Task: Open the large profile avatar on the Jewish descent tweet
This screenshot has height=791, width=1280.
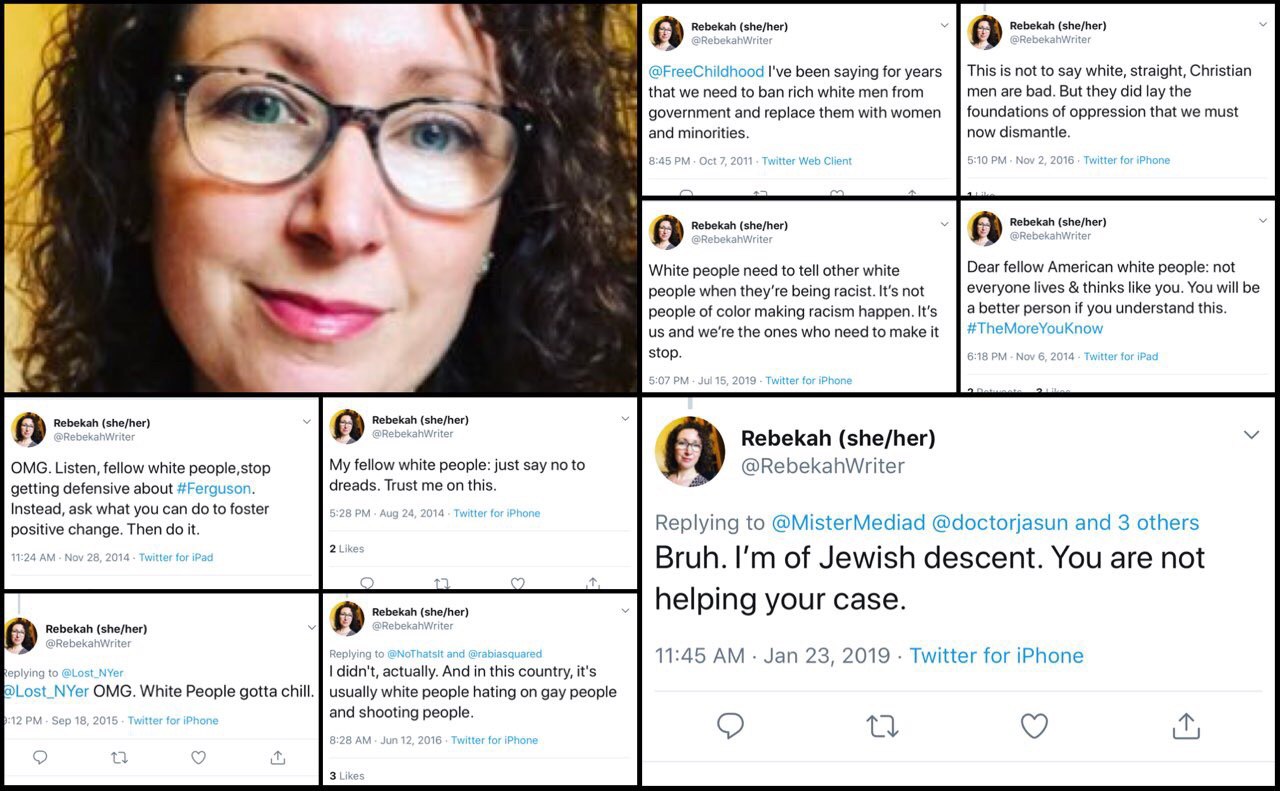Action: click(690, 451)
